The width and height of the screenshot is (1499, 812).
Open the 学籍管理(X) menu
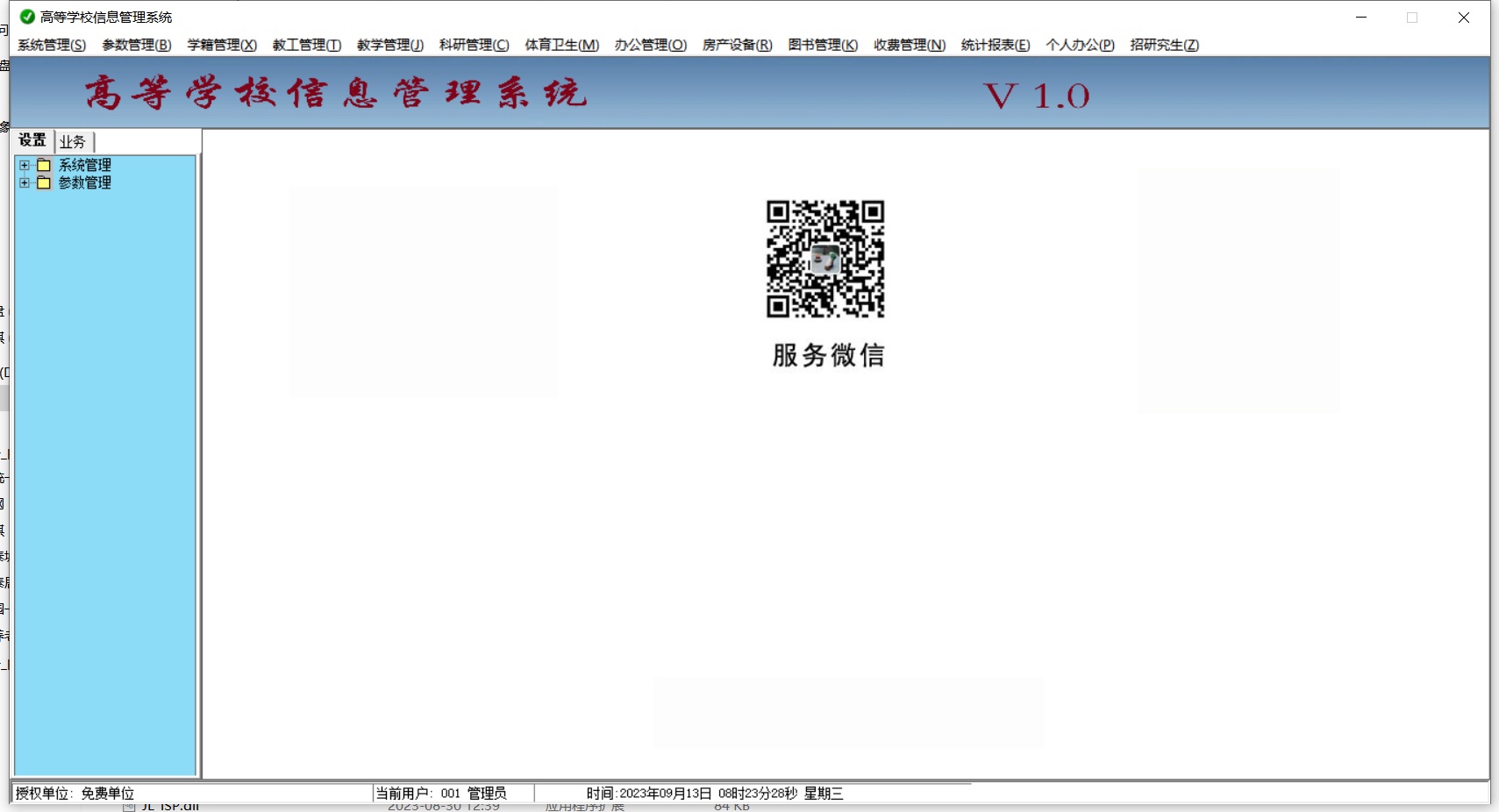click(222, 45)
